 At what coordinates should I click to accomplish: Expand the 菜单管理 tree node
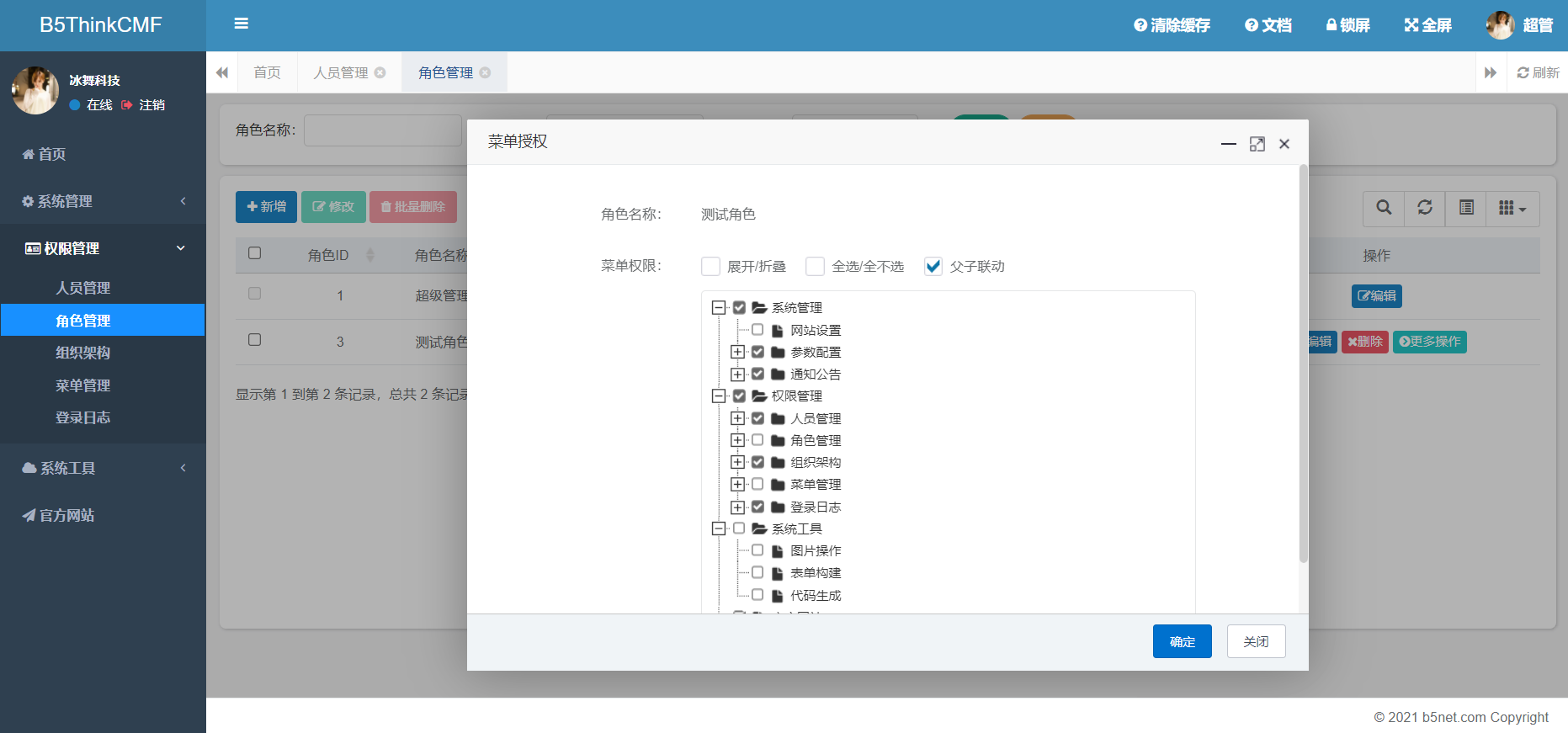tap(737, 485)
